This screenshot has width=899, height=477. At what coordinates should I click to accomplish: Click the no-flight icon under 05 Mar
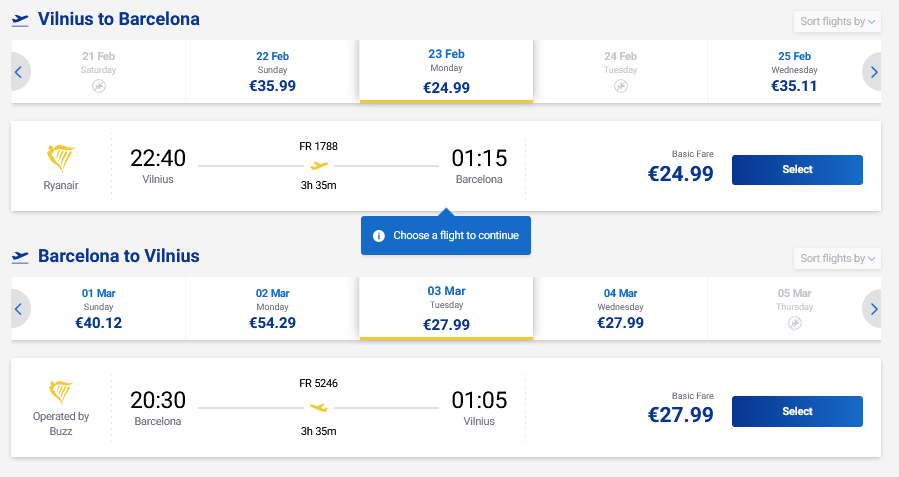[x=794, y=324]
